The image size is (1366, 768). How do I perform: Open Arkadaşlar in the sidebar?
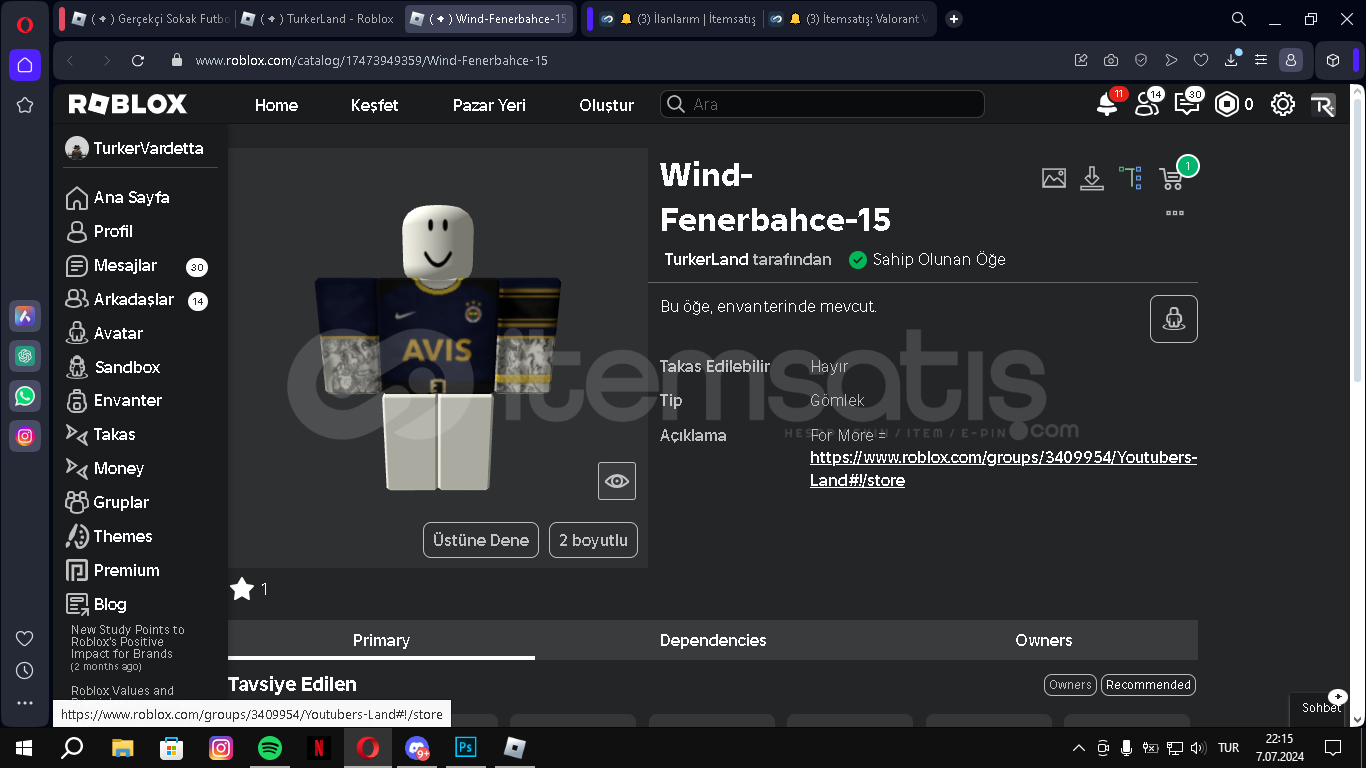tap(136, 300)
